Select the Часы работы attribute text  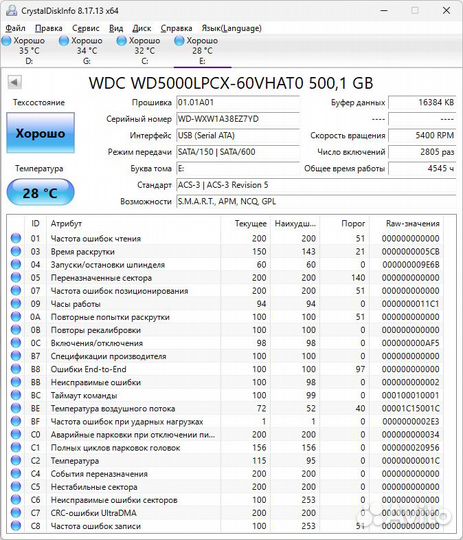click(x=76, y=304)
